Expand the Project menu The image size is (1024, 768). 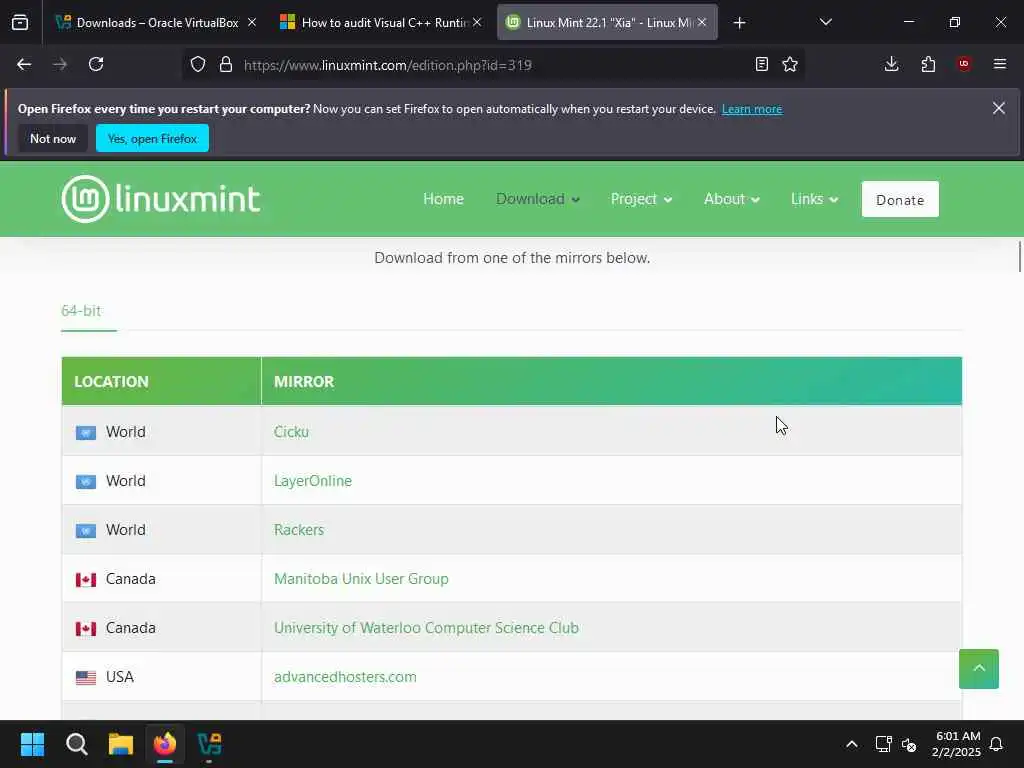[641, 199]
